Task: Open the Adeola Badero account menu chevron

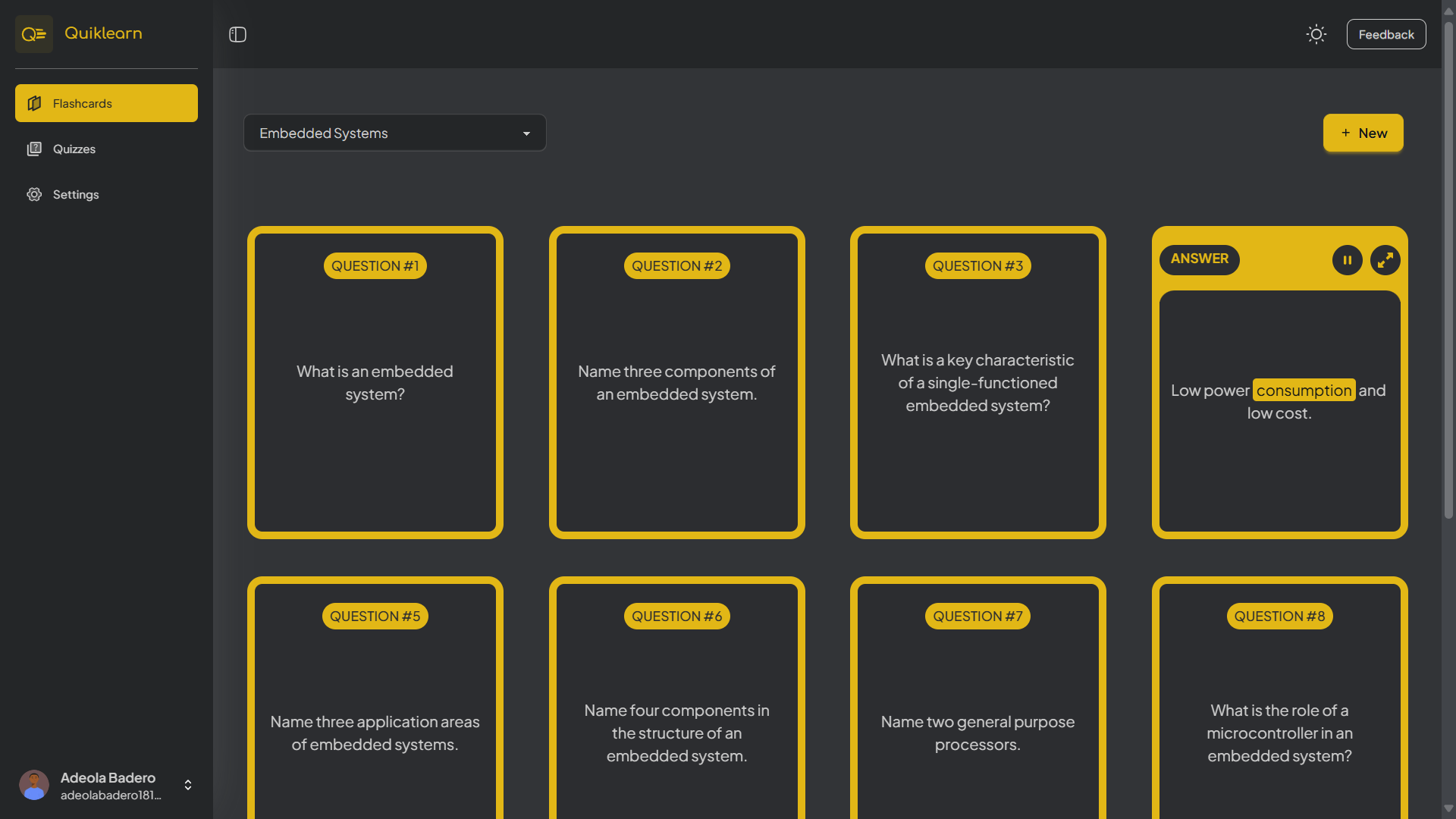Action: click(188, 785)
